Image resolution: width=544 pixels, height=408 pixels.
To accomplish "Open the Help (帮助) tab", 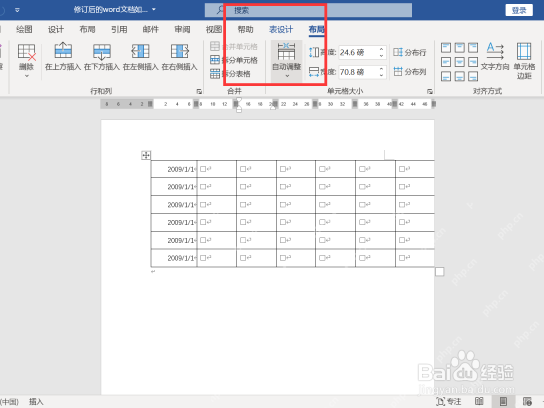I will pos(245,29).
